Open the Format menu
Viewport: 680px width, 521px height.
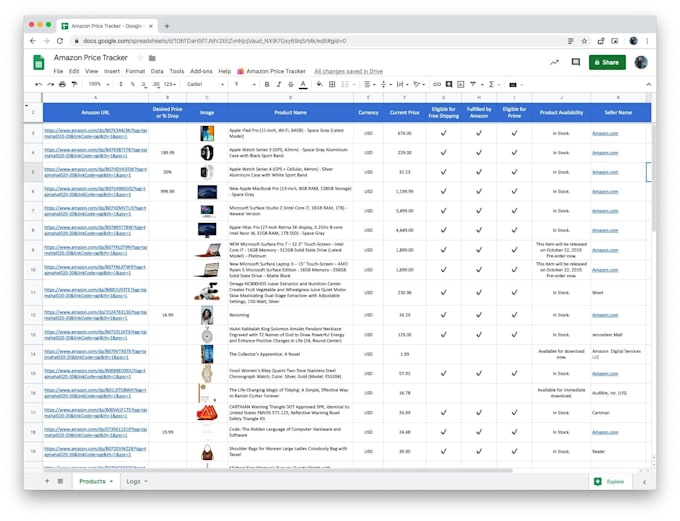[x=135, y=71]
